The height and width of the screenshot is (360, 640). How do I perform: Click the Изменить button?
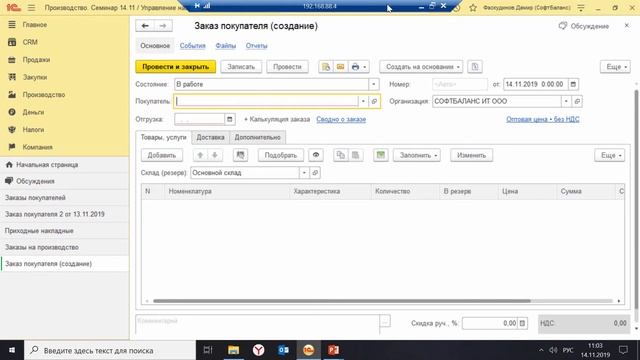coord(471,155)
